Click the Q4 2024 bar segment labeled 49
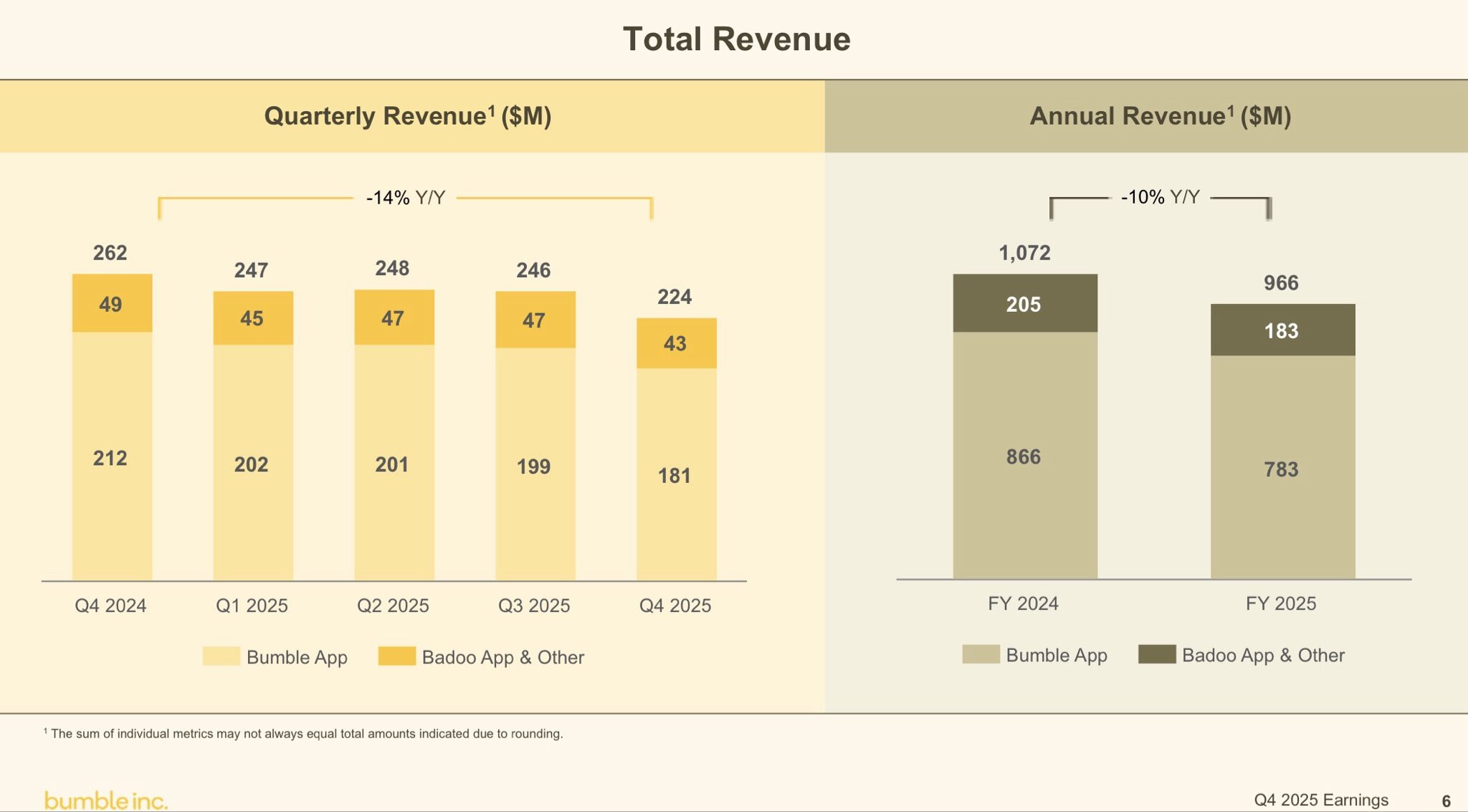The image size is (1468, 812). point(112,303)
